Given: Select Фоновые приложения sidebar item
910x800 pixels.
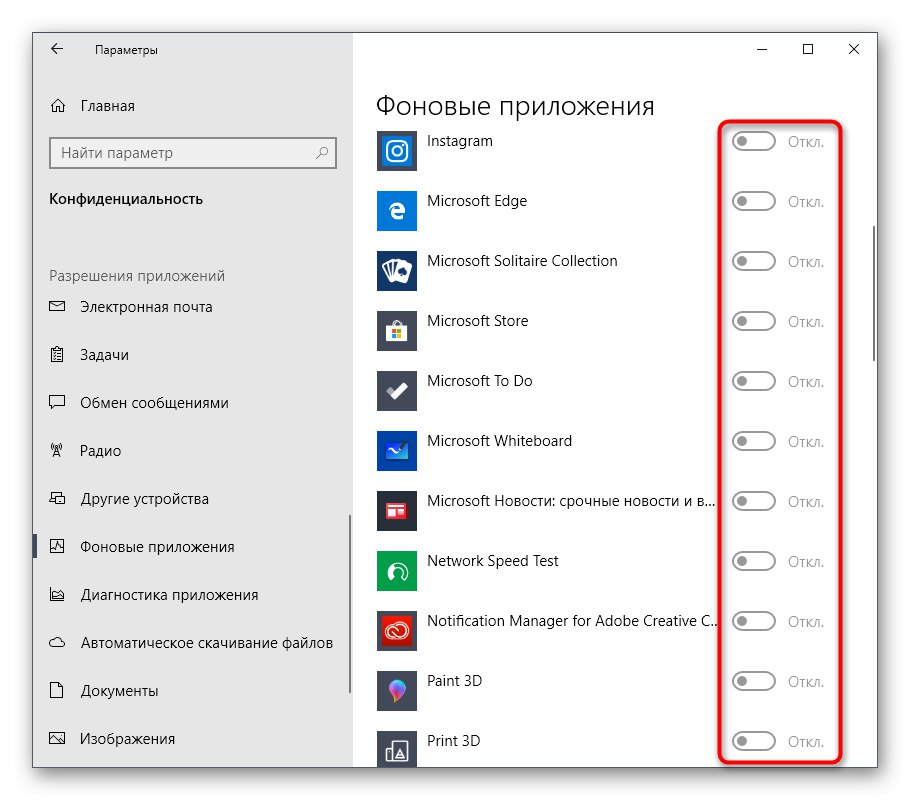Looking at the screenshot, I should tap(193, 546).
